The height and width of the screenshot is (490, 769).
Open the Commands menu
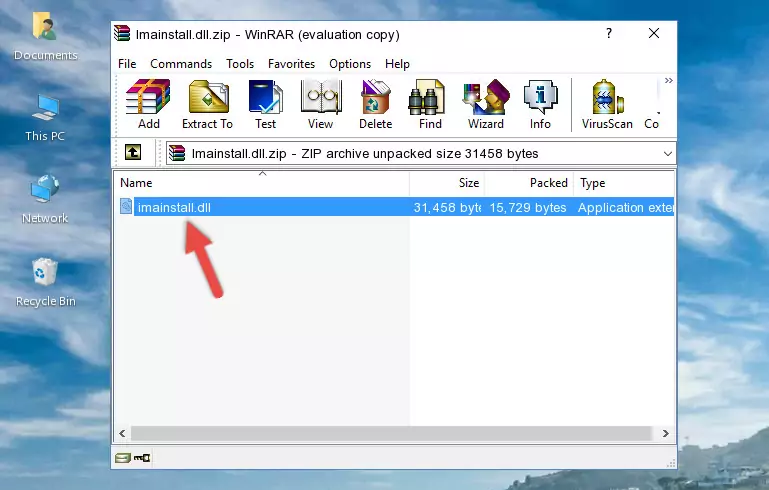click(x=181, y=64)
